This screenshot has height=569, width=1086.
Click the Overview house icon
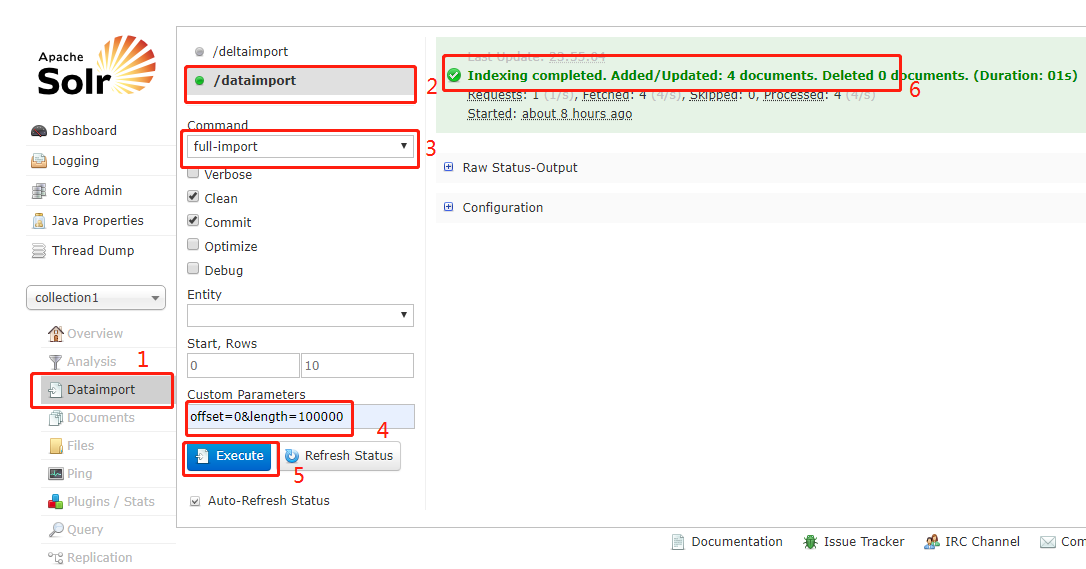[x=55, y=334]
